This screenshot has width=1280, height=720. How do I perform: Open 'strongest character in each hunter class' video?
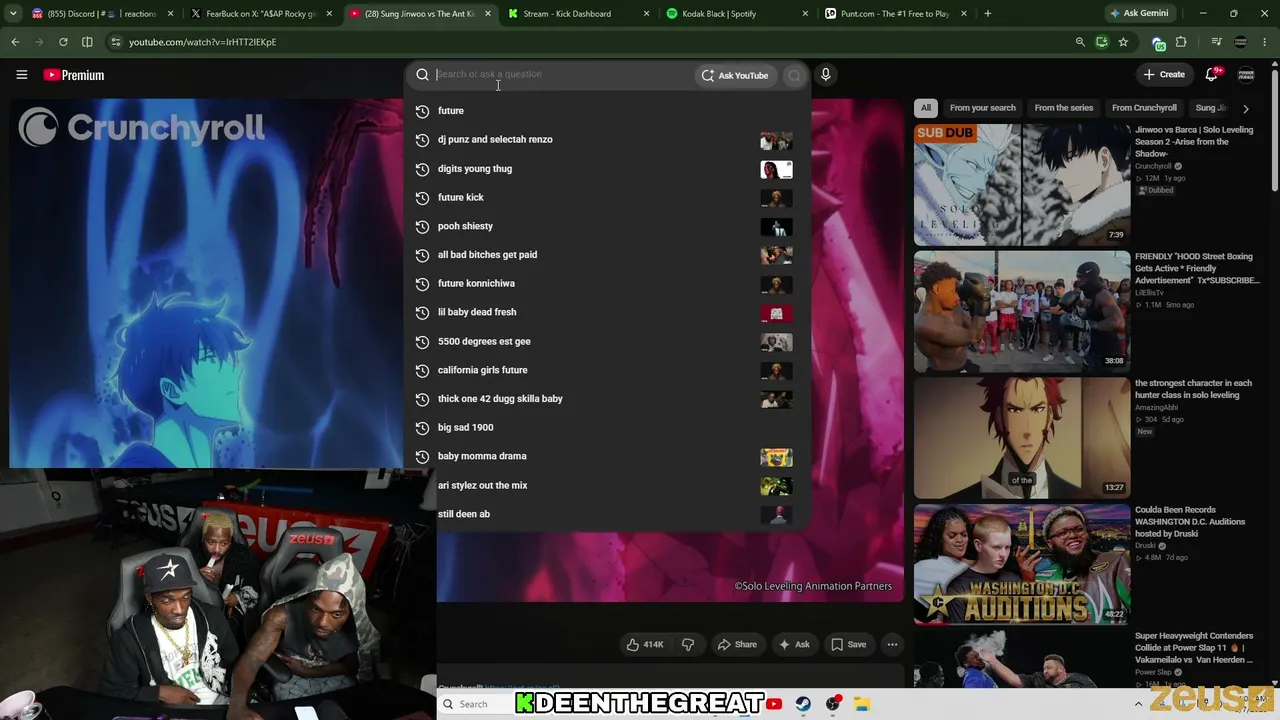click(1022, 438)
